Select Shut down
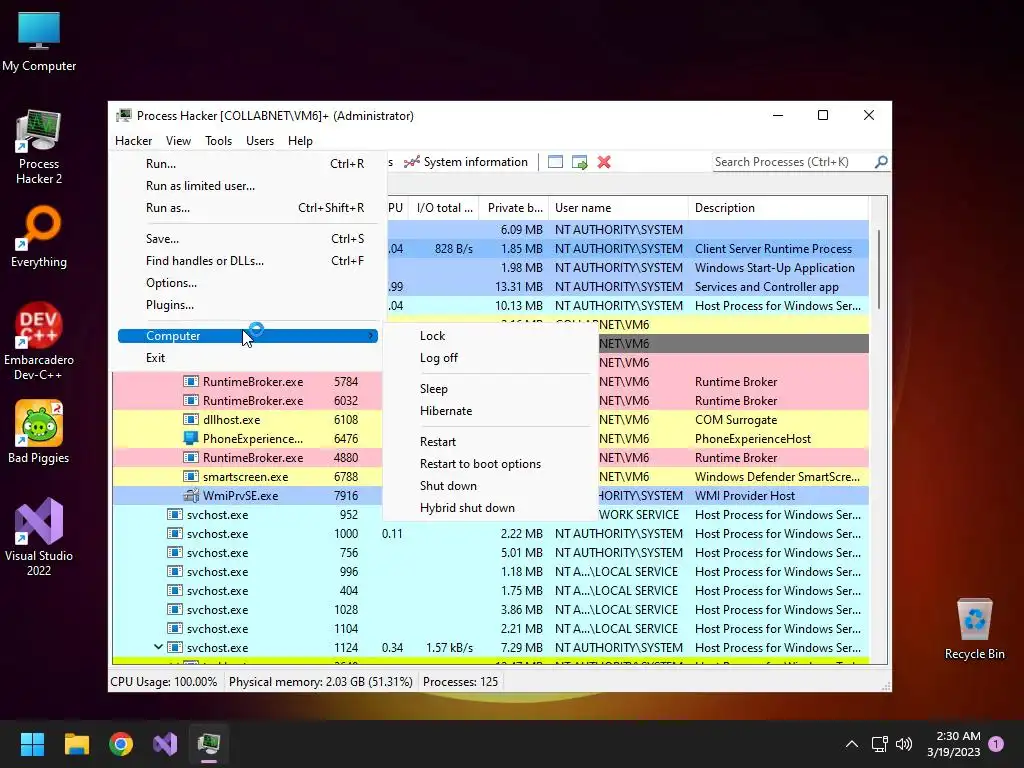 tap(490, 486)
